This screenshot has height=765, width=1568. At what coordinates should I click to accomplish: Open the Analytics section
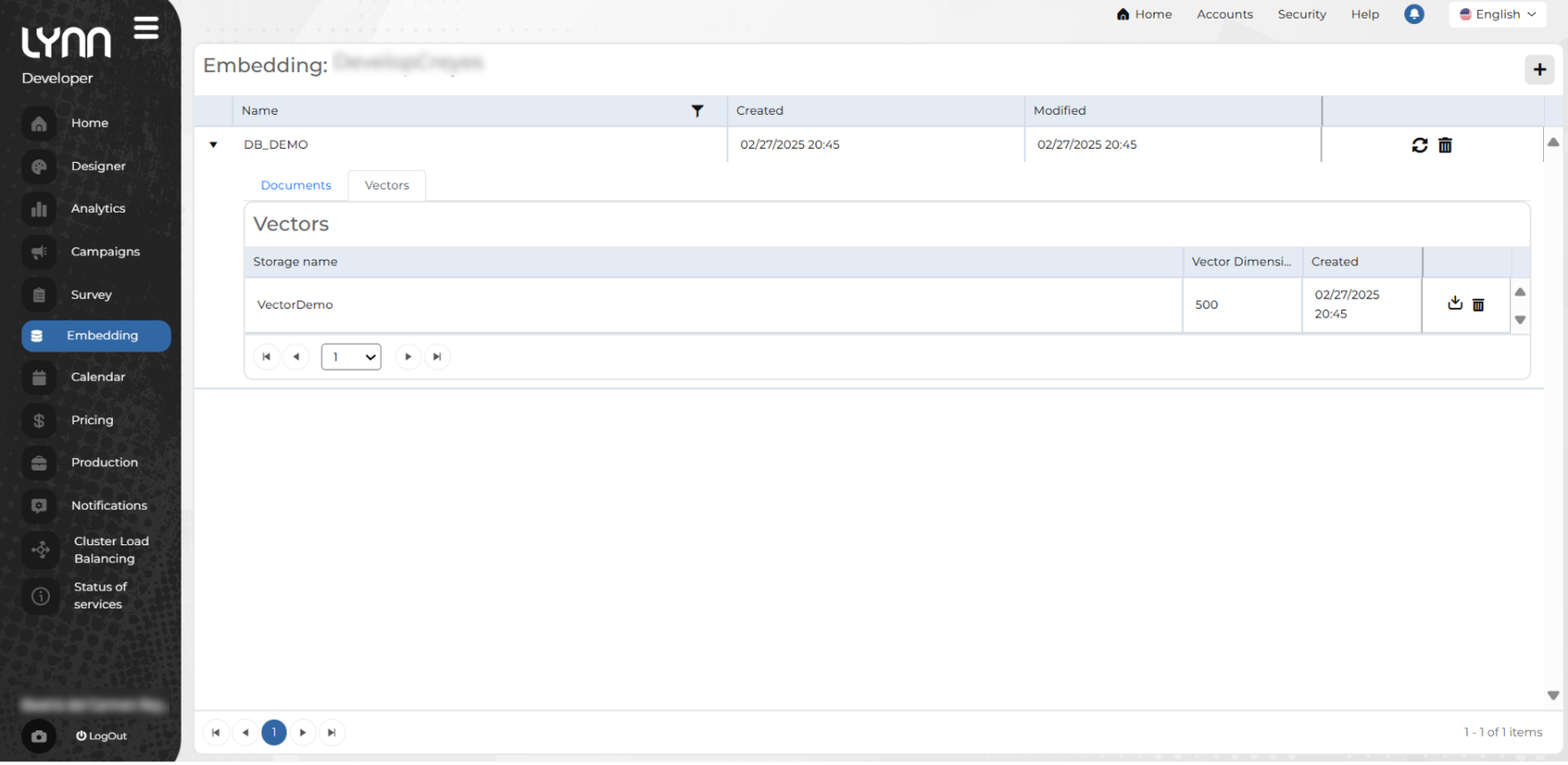coord(98,208)
